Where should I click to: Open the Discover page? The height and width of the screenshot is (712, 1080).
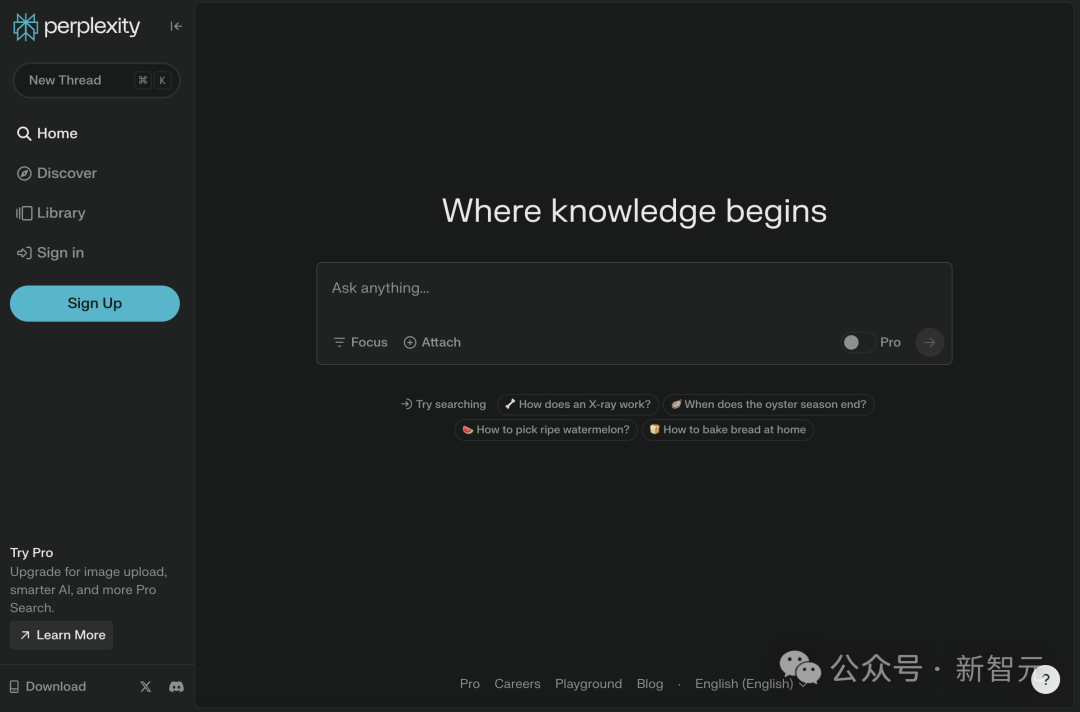tap(57, 174)
